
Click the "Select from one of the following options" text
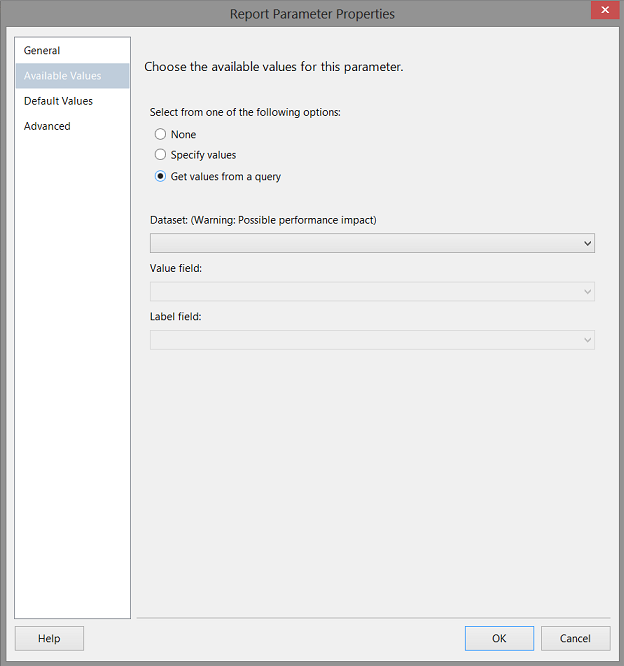(245, 112)
